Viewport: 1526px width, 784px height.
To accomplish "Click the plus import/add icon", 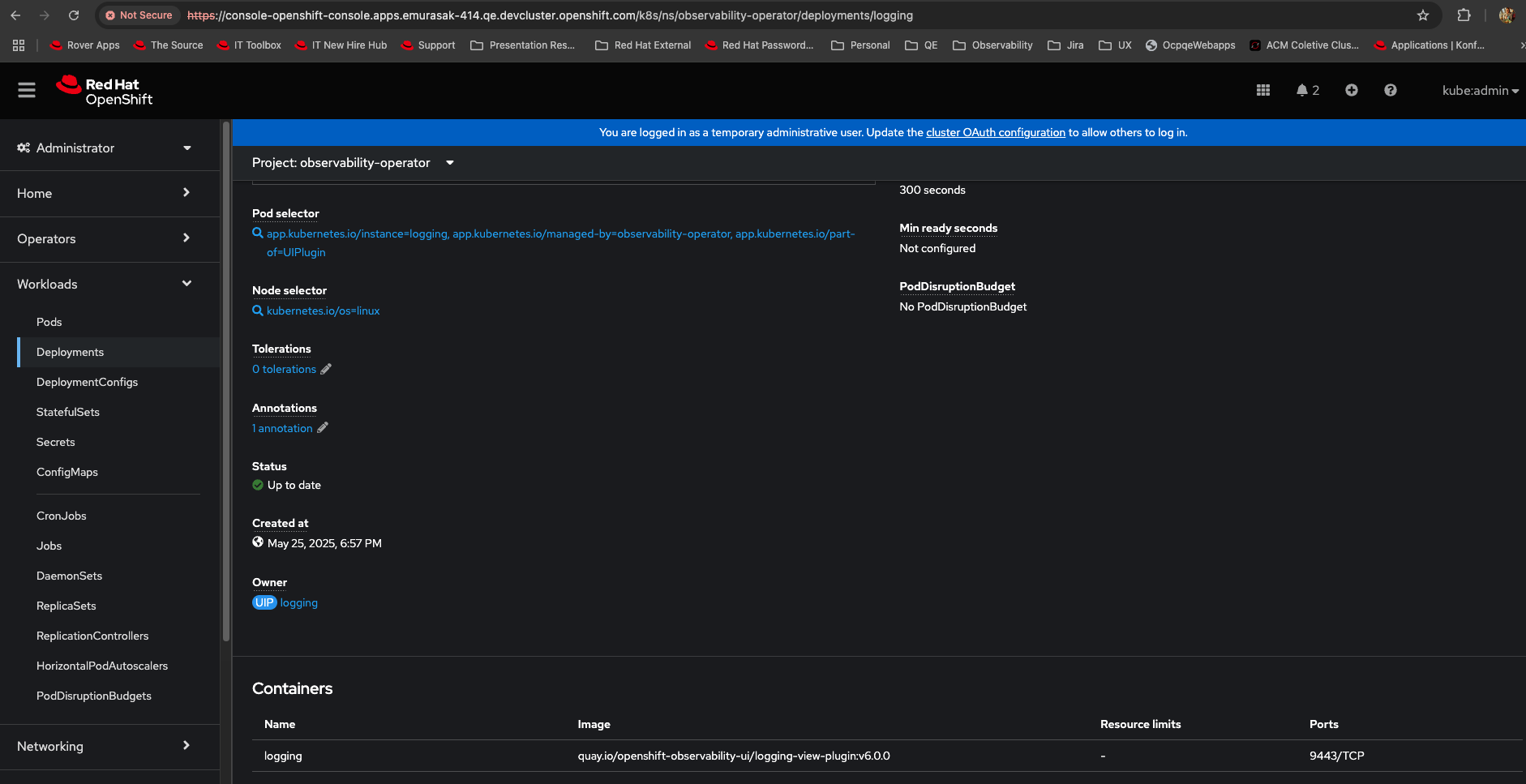I will (x=1352, y=90).
